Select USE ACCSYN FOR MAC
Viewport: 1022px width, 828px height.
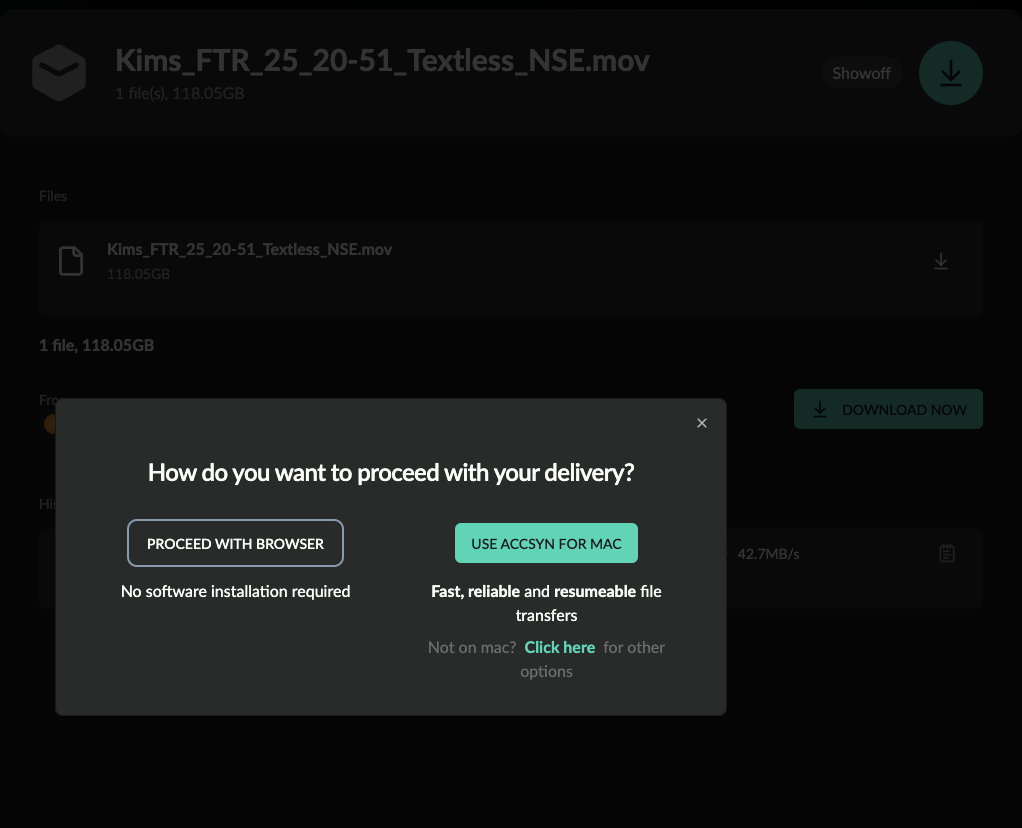pyautogui.click(x=546, y=543)
